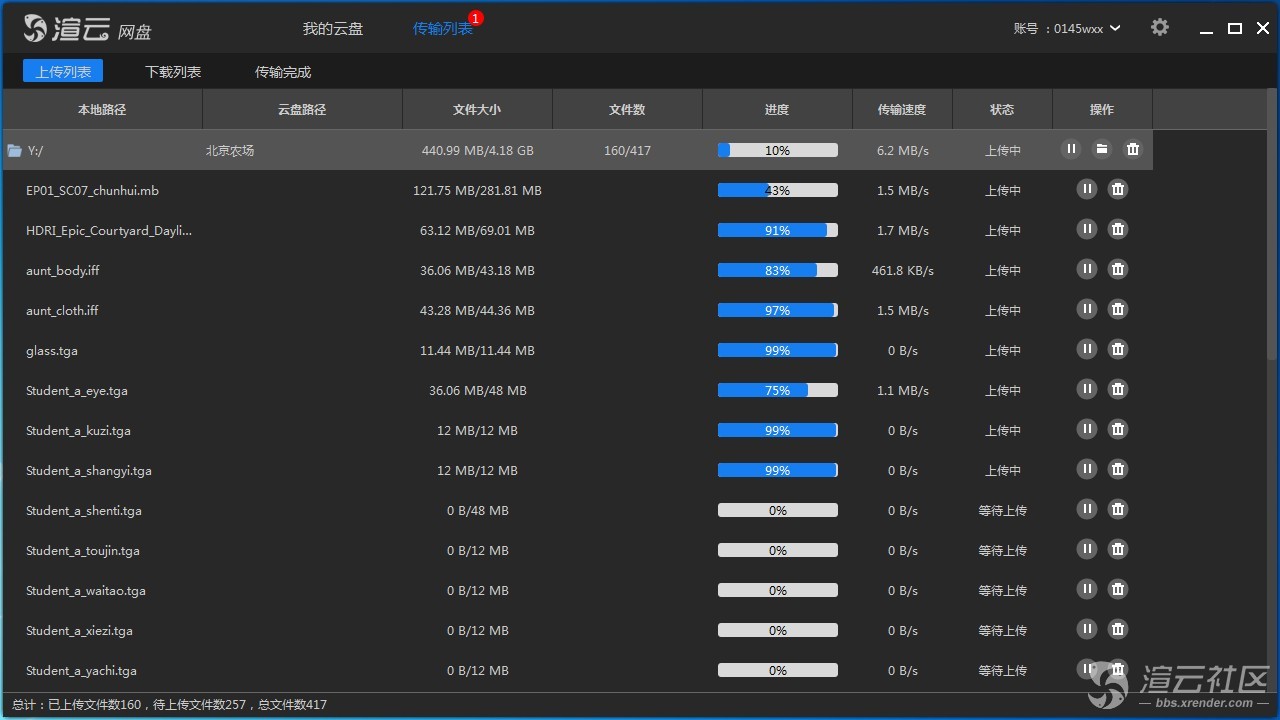Pause the waiting Student_a_shenti.tga upload

[1086, 509]
